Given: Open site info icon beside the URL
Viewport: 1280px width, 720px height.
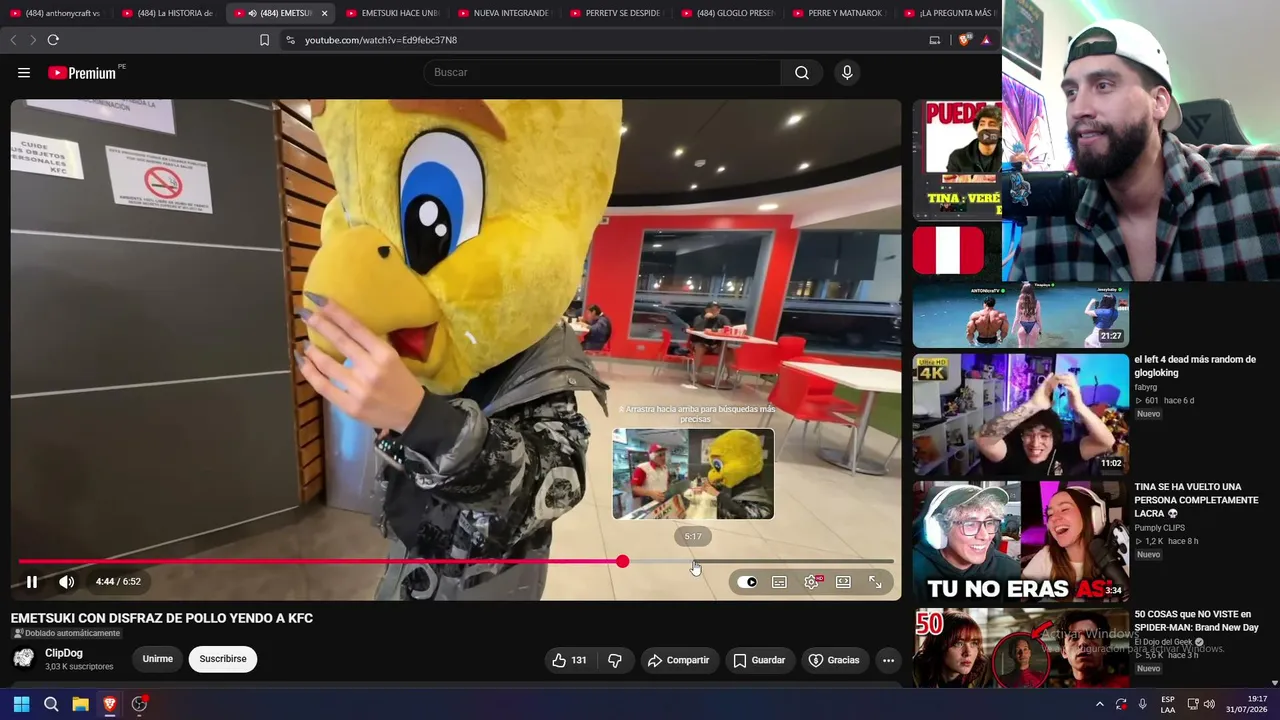Looking at the screenshot, I should [290, 40].
